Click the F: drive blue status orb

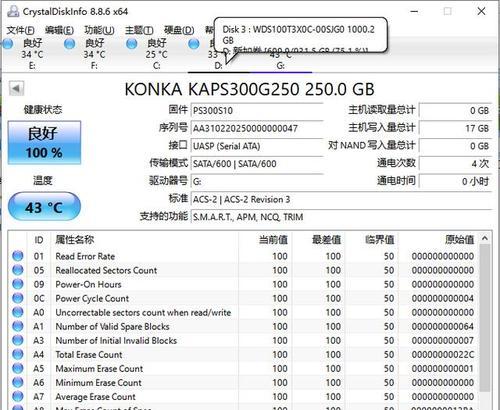click(70, 44)
